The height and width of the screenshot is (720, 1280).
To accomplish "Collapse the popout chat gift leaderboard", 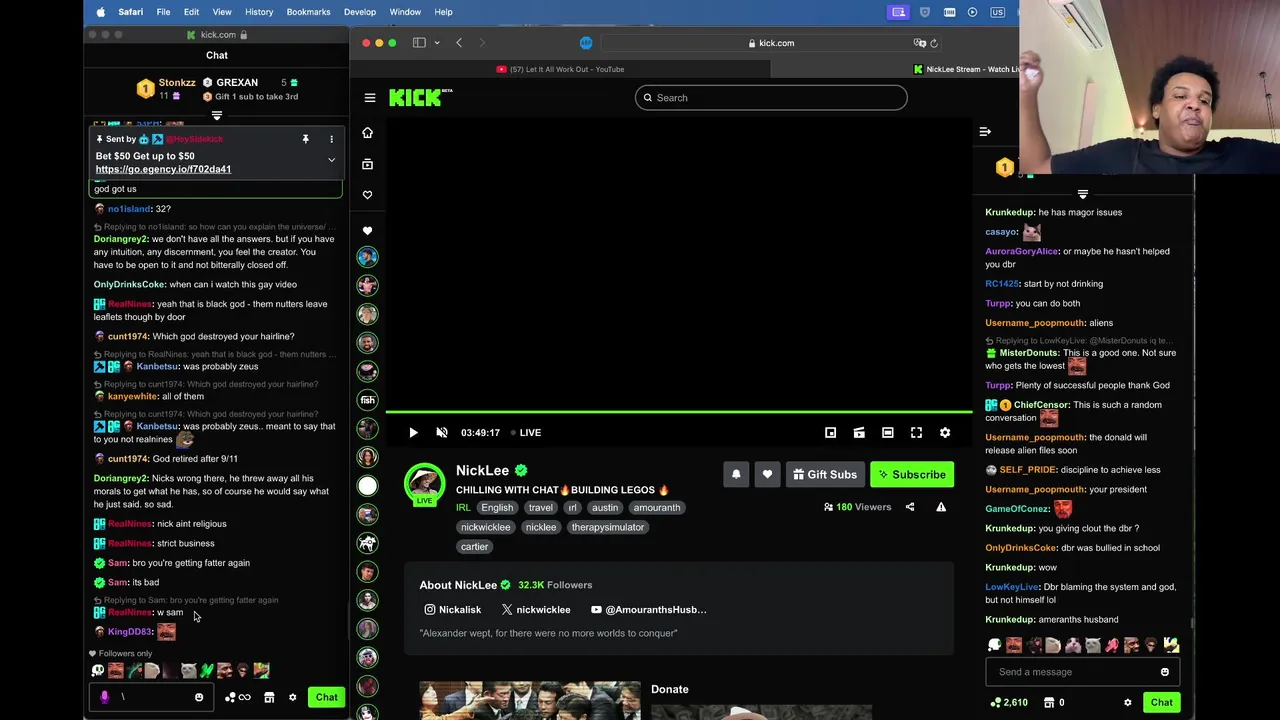I will point(217,116).
